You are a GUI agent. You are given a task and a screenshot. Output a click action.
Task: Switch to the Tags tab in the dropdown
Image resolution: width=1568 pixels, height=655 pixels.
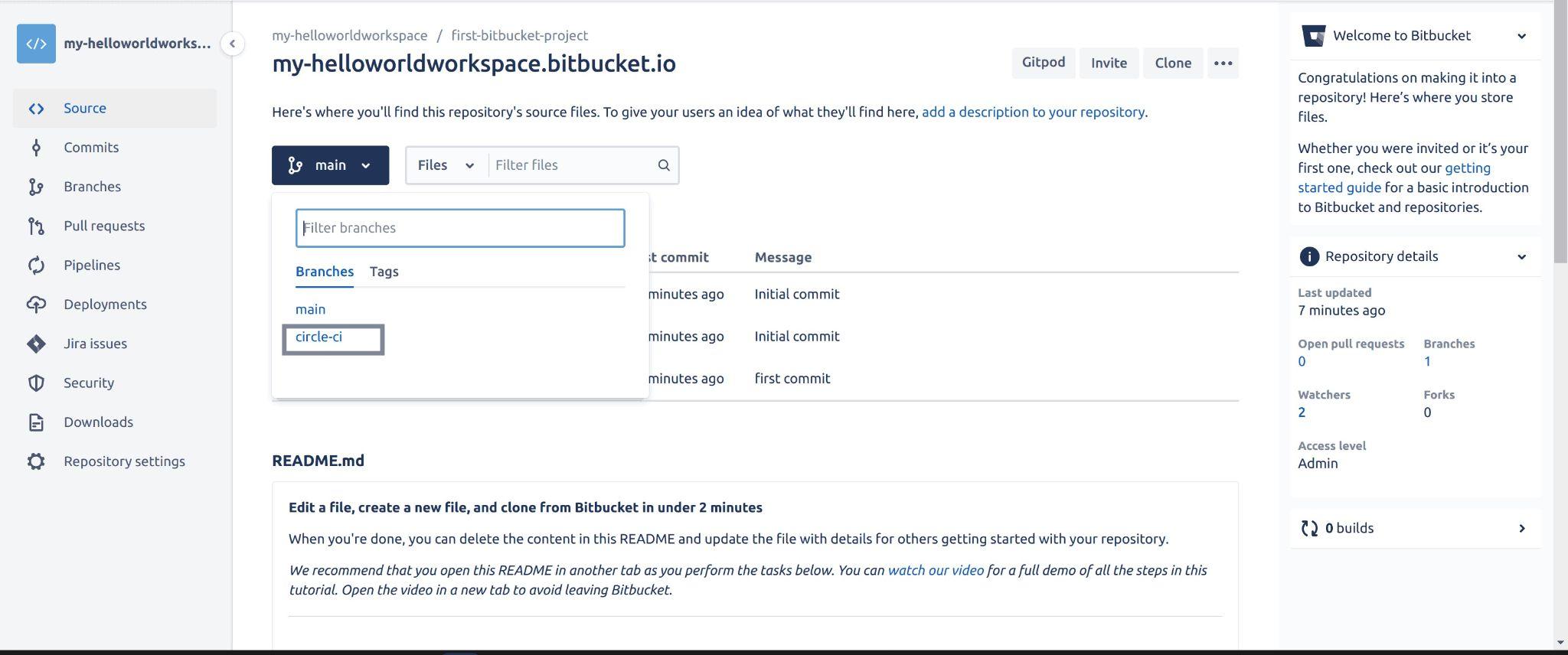pyautogui.click(x=384, y=272)
